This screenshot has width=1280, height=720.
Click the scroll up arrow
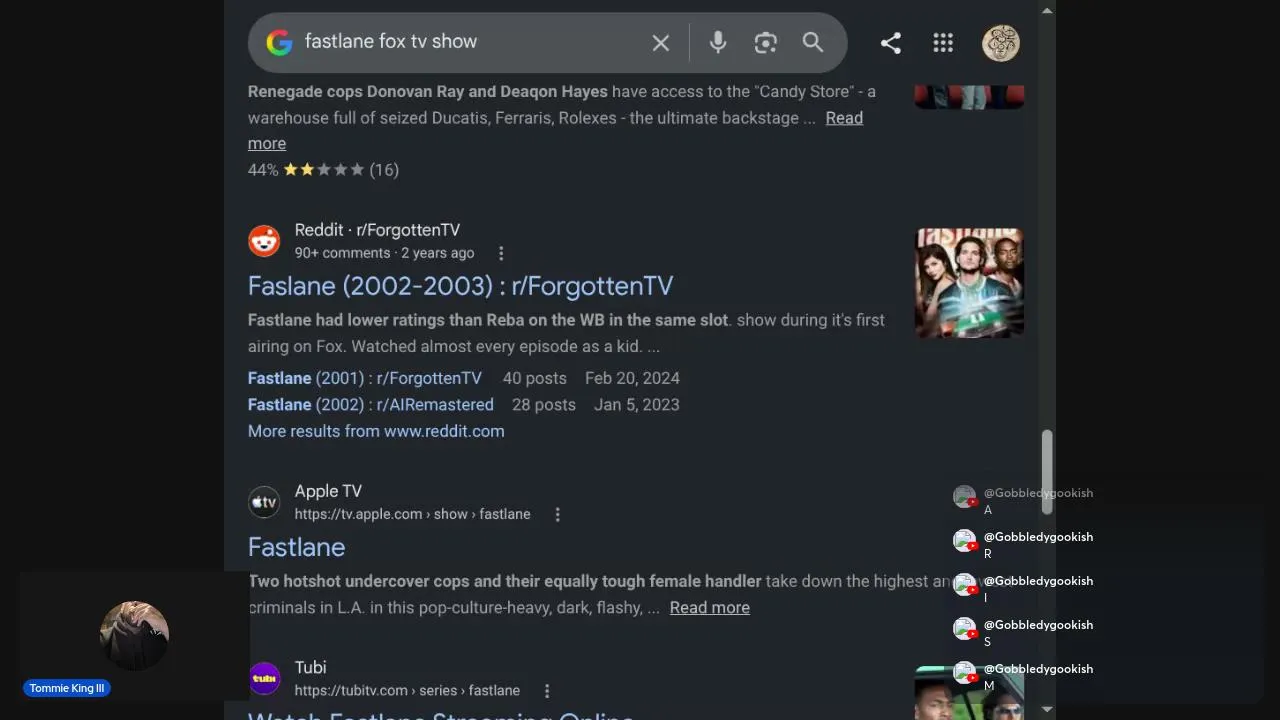click(x=1047, y=10)
